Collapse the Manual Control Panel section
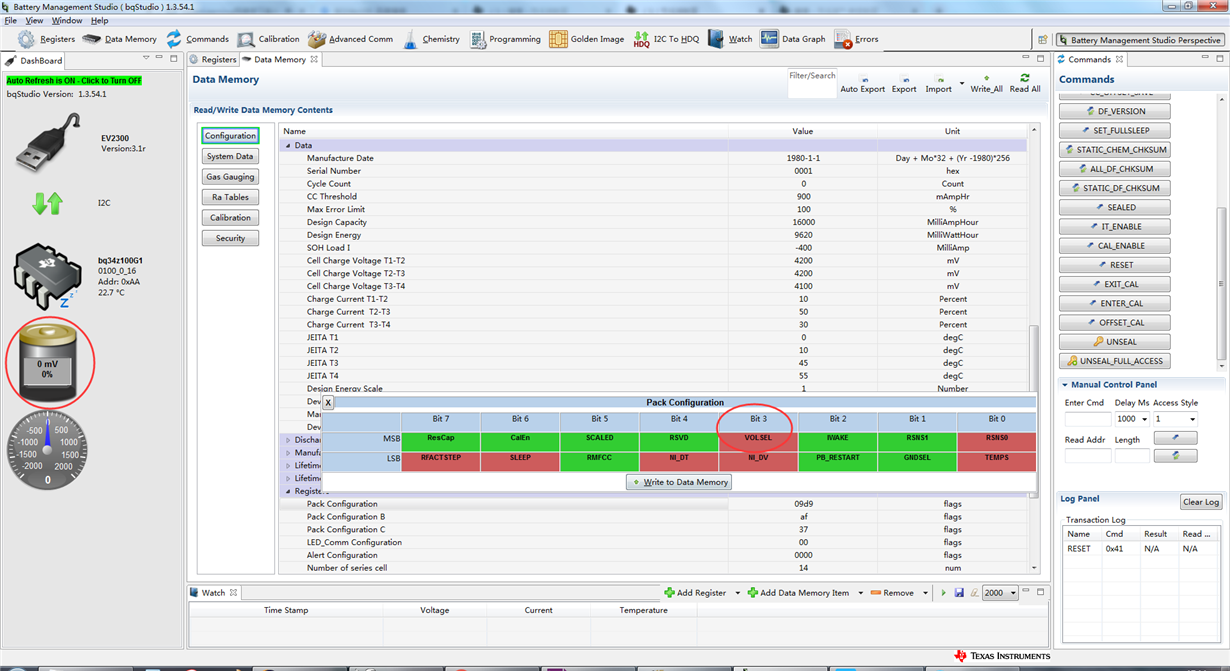The width and height of the screenshot is (1230, 671). tap(1065, 385)
